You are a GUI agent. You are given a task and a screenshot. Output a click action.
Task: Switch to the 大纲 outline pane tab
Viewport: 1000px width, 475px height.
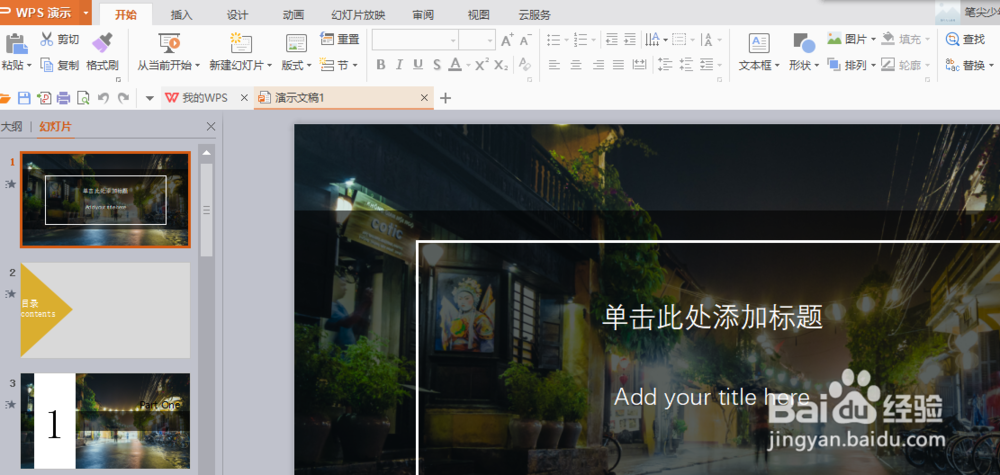(x=11, y=127)
